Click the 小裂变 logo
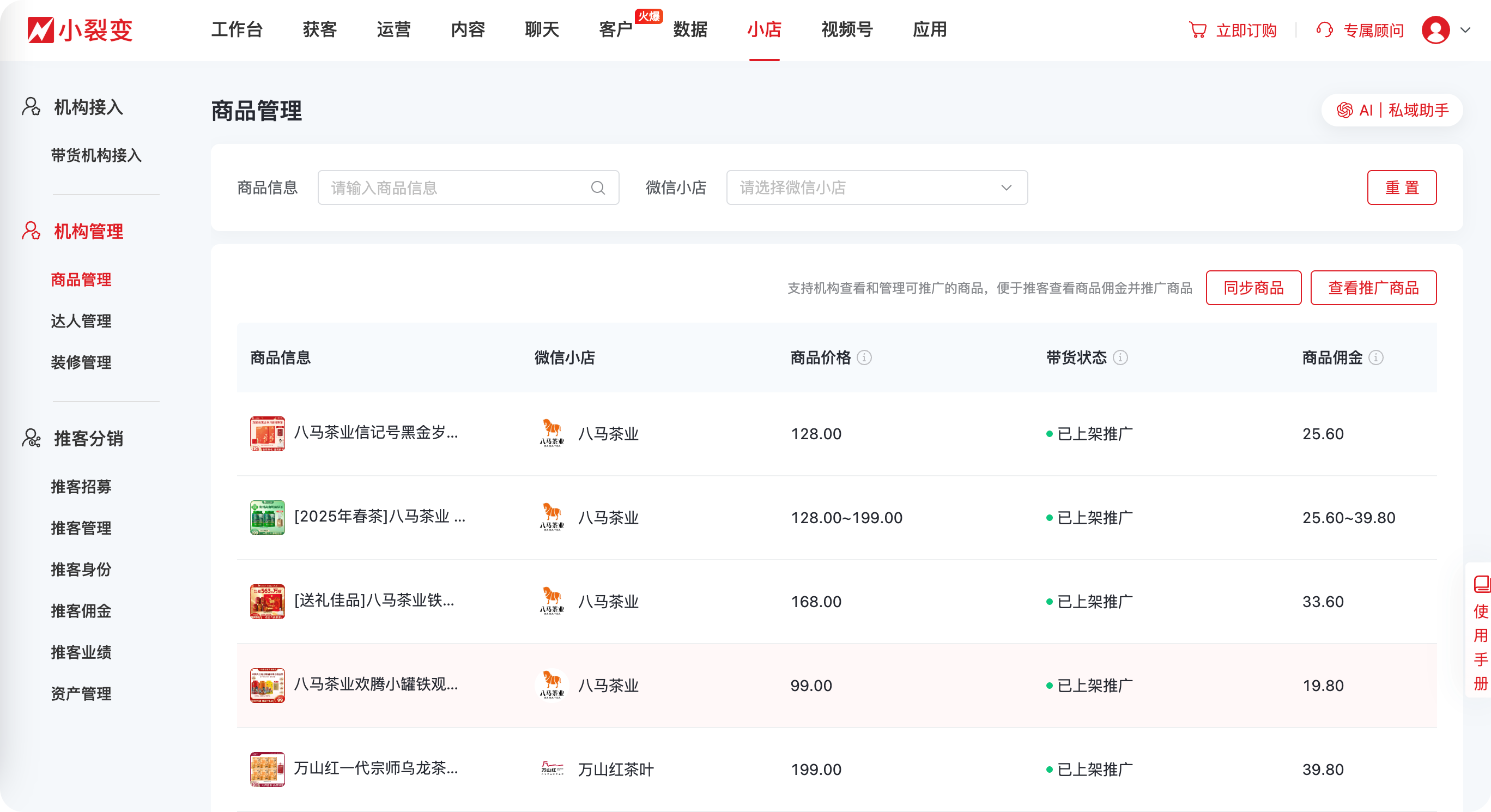Viewport: 1491px width, 812px height. point(80,29)
